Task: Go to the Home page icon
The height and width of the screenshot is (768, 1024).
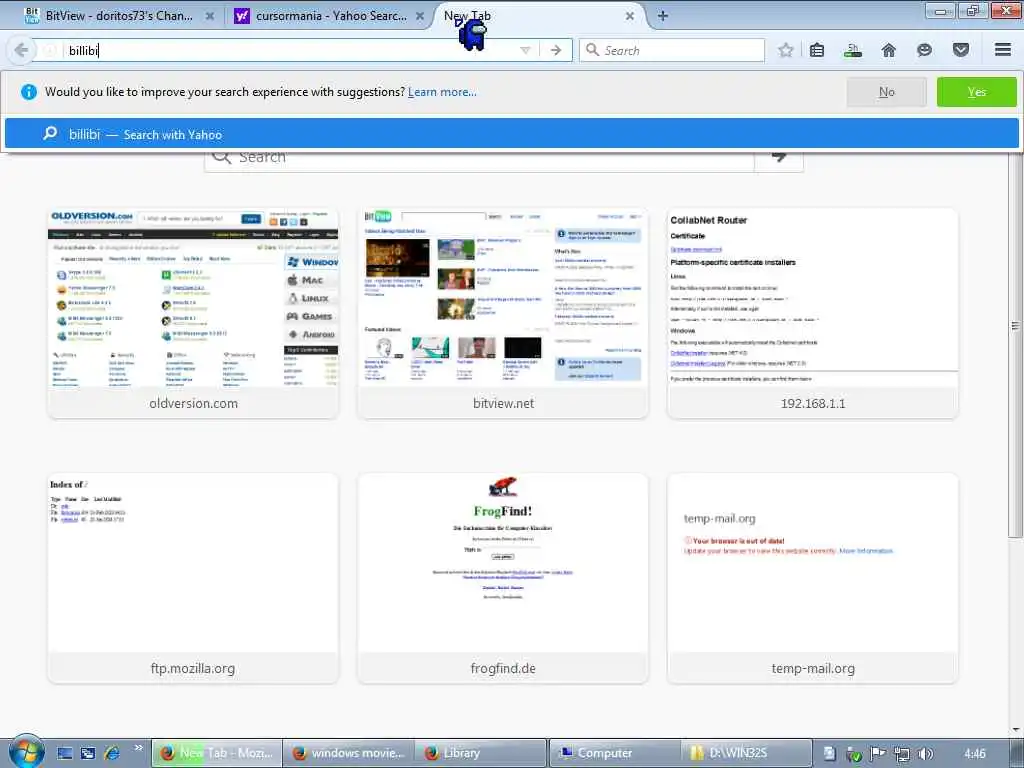Action: (x=888, y=50)
